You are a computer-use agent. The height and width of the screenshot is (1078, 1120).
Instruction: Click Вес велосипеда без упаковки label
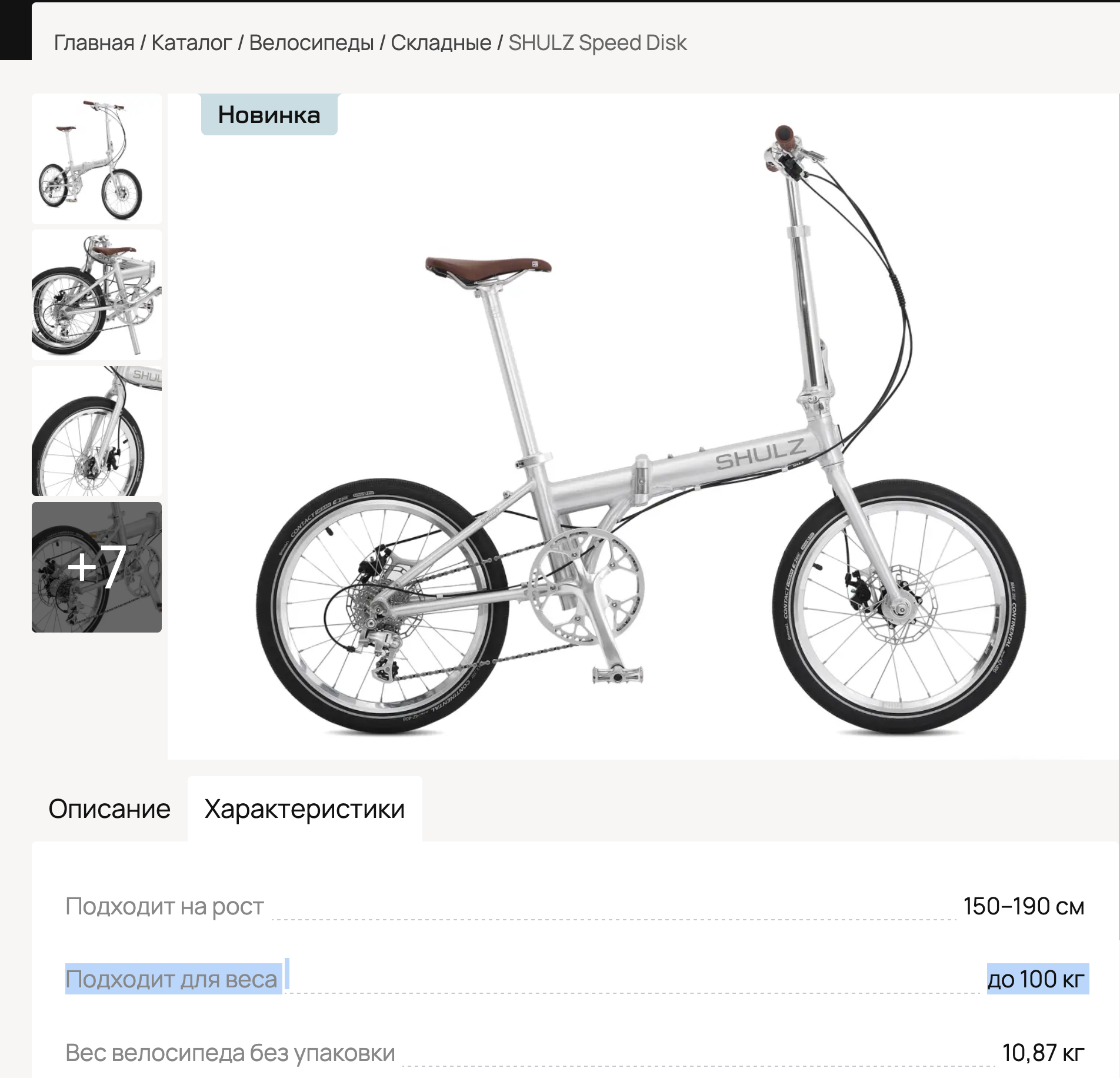[x=230, y=1053]
